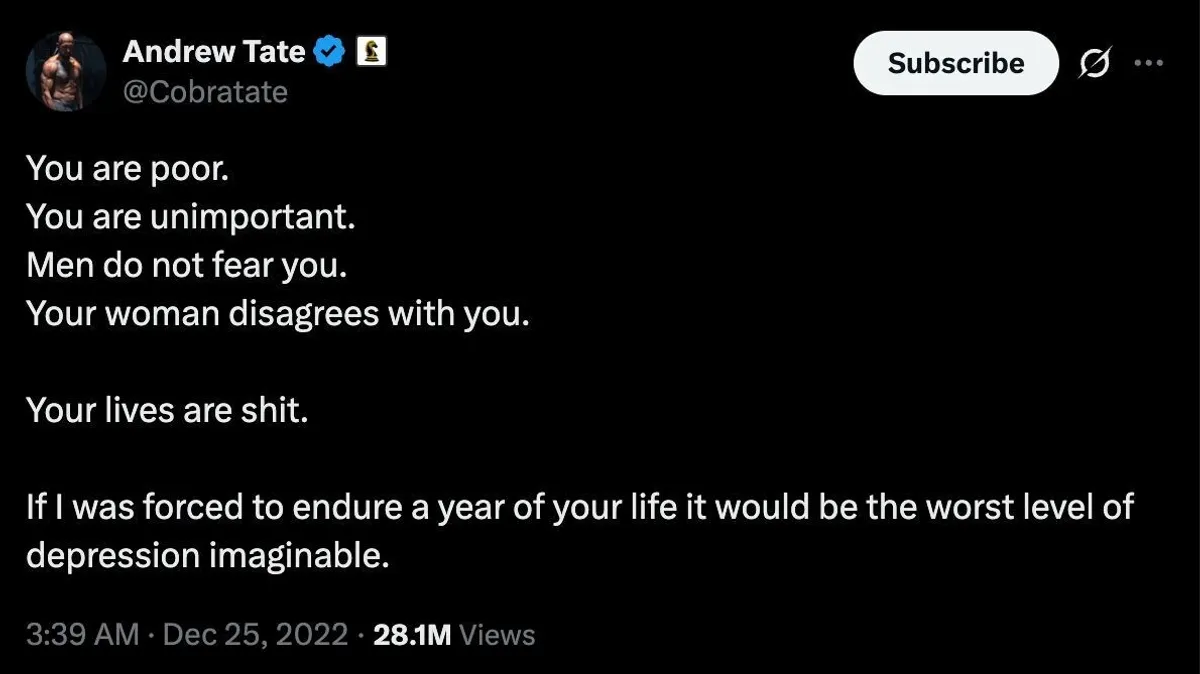Click the "Your woman disagrees with you." line
The width and height of the screenshot is (1200, 674).
point(276,314)
